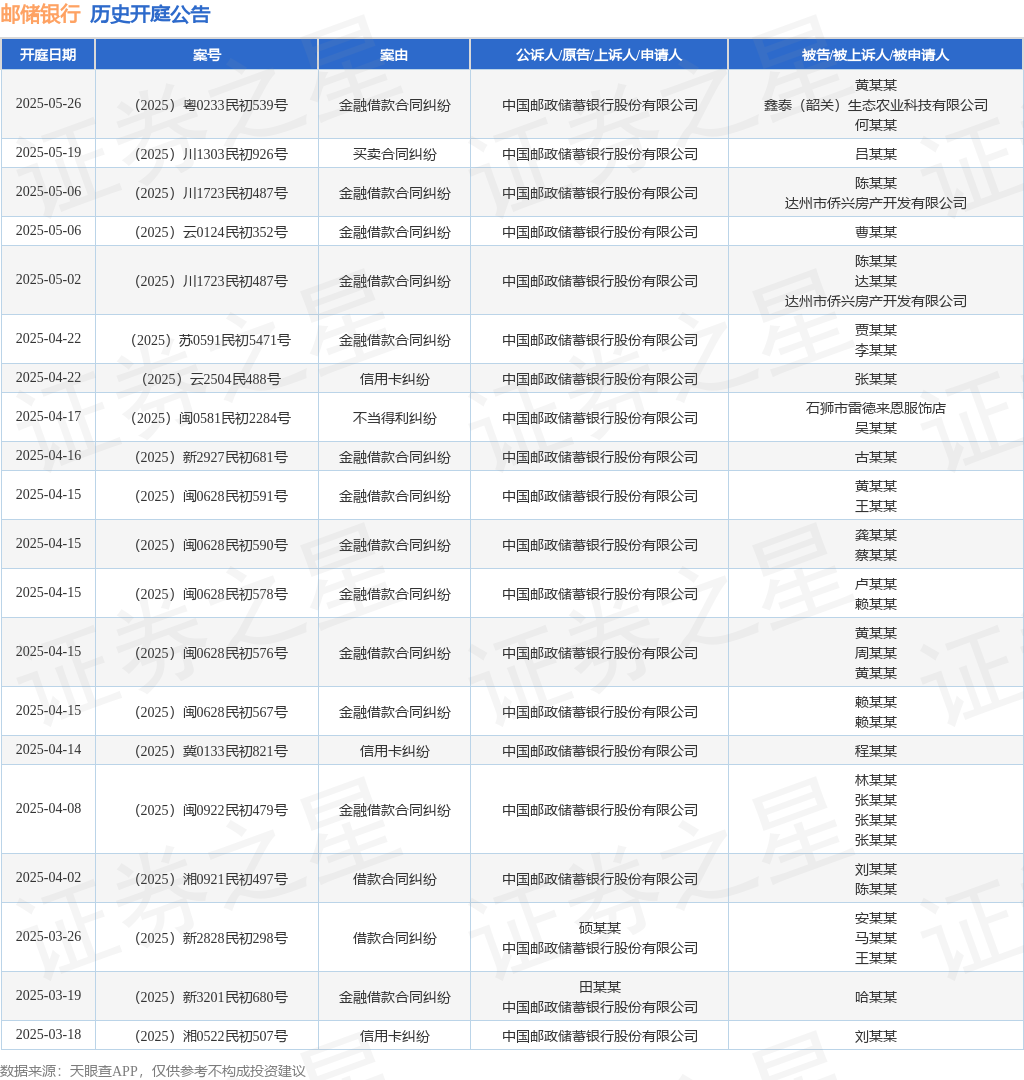Click the defendant 石狮市雷德来恩服饰店
Viewport: 1024px width, 1080px height.
pos(876,408)
